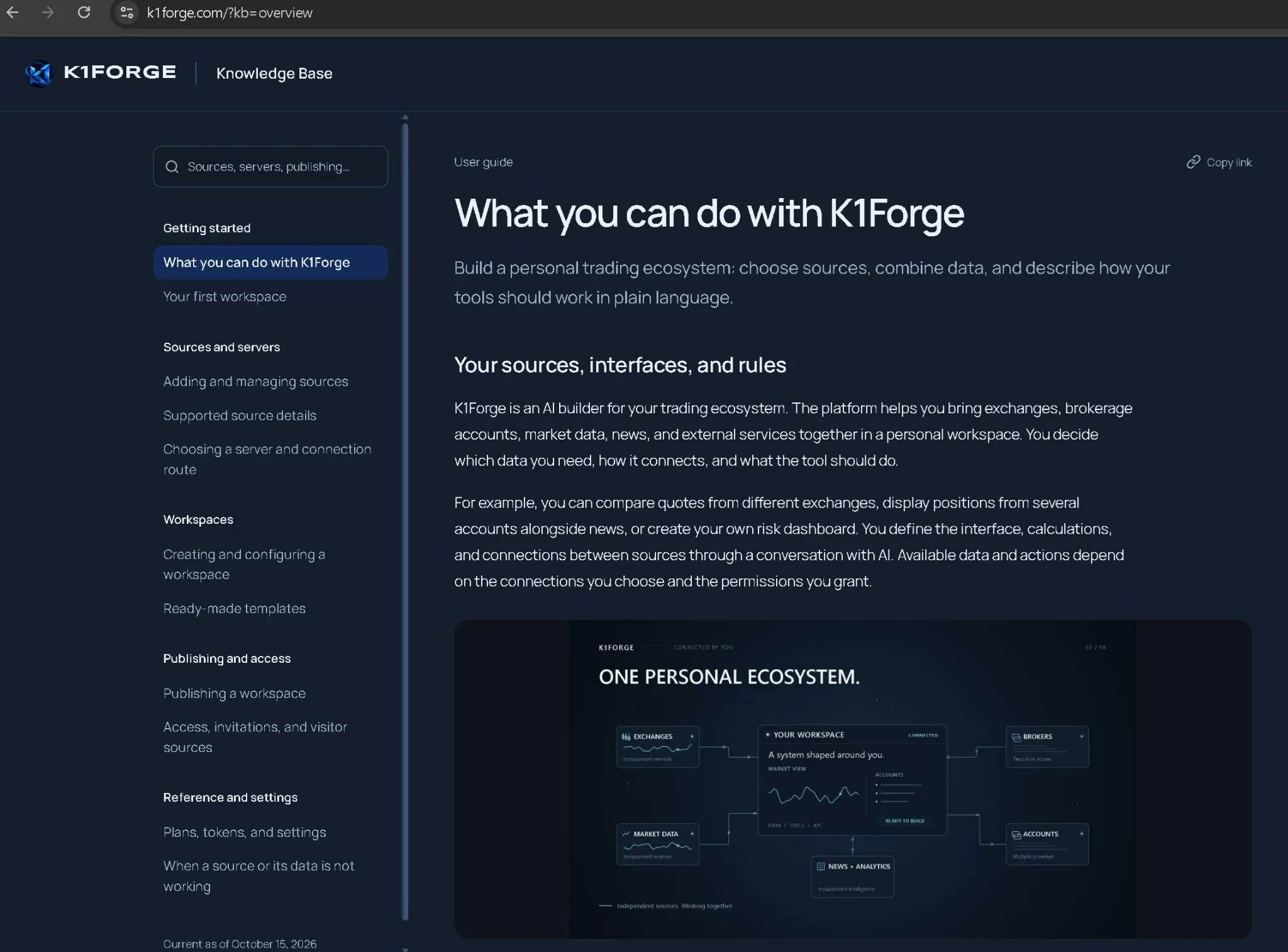Open Supported source details

(240, 415)
